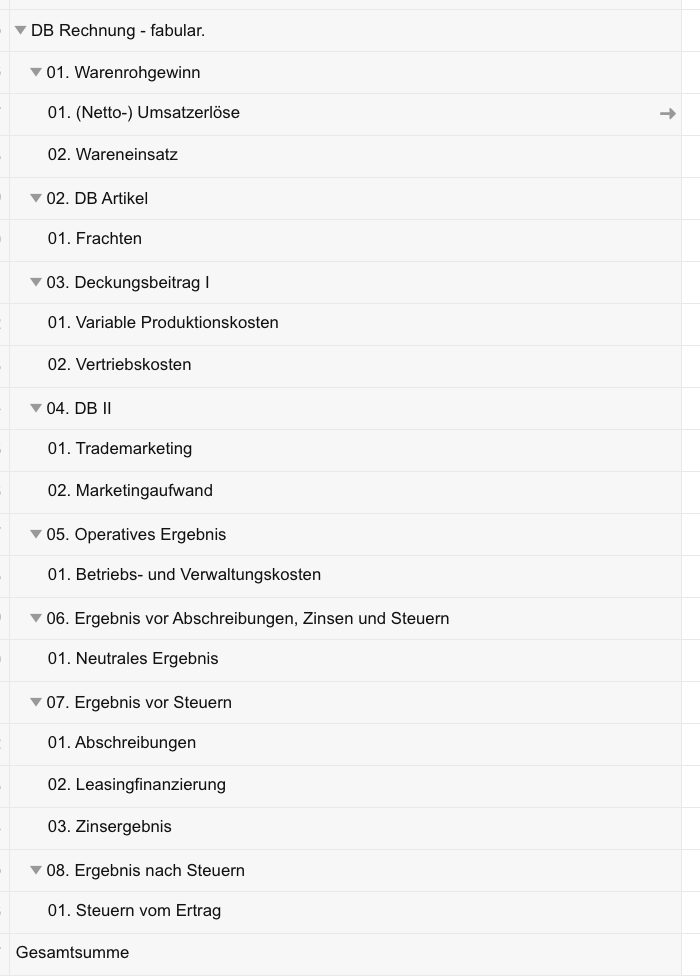Select the 02. Marketingaufwand row
The image size is (700, 976).
point(128,490)
